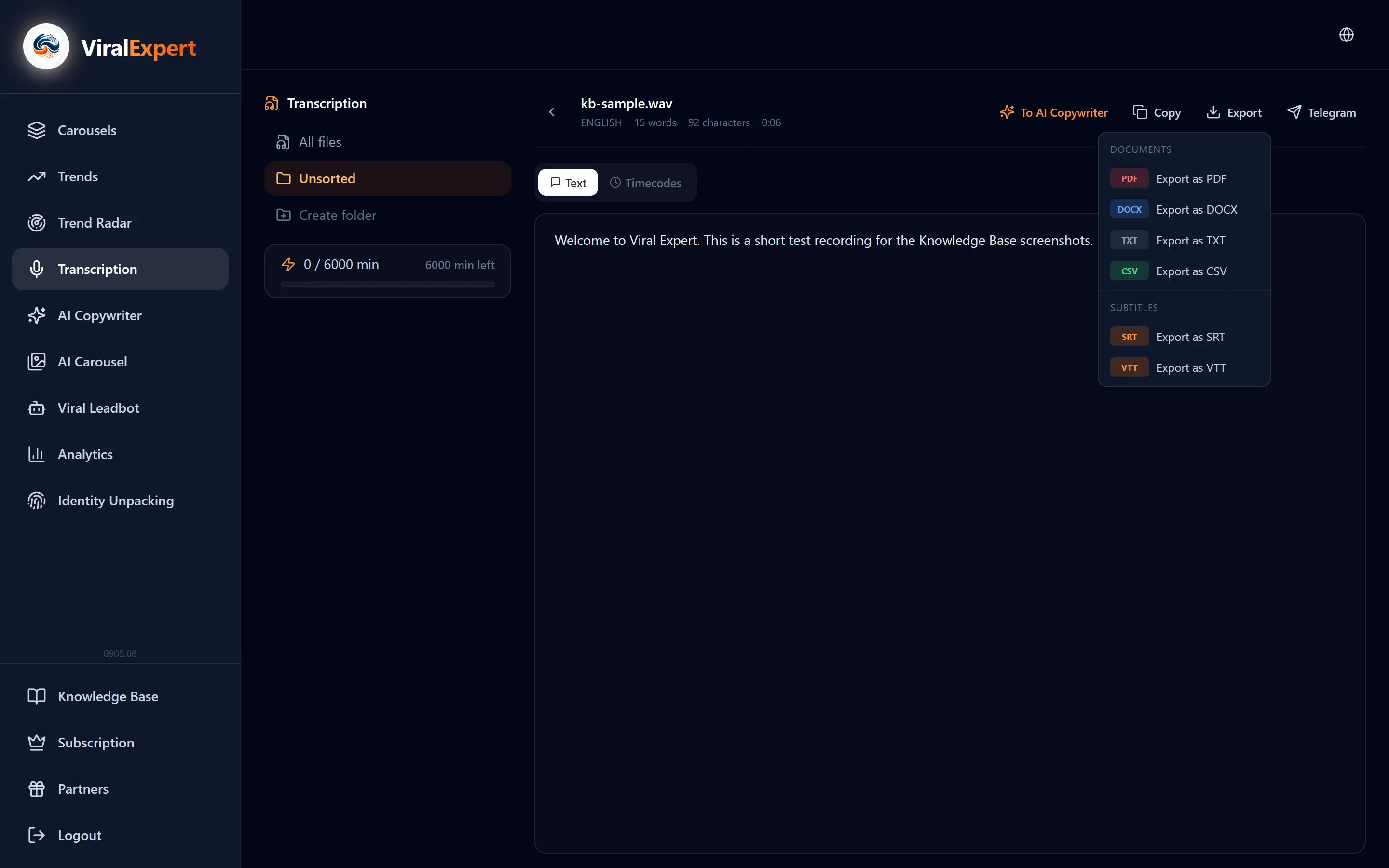The width and height of the screenshot is (1389, 868).
Task: Click the copy icon next to Copy
Action: (x=1140, y=112)
